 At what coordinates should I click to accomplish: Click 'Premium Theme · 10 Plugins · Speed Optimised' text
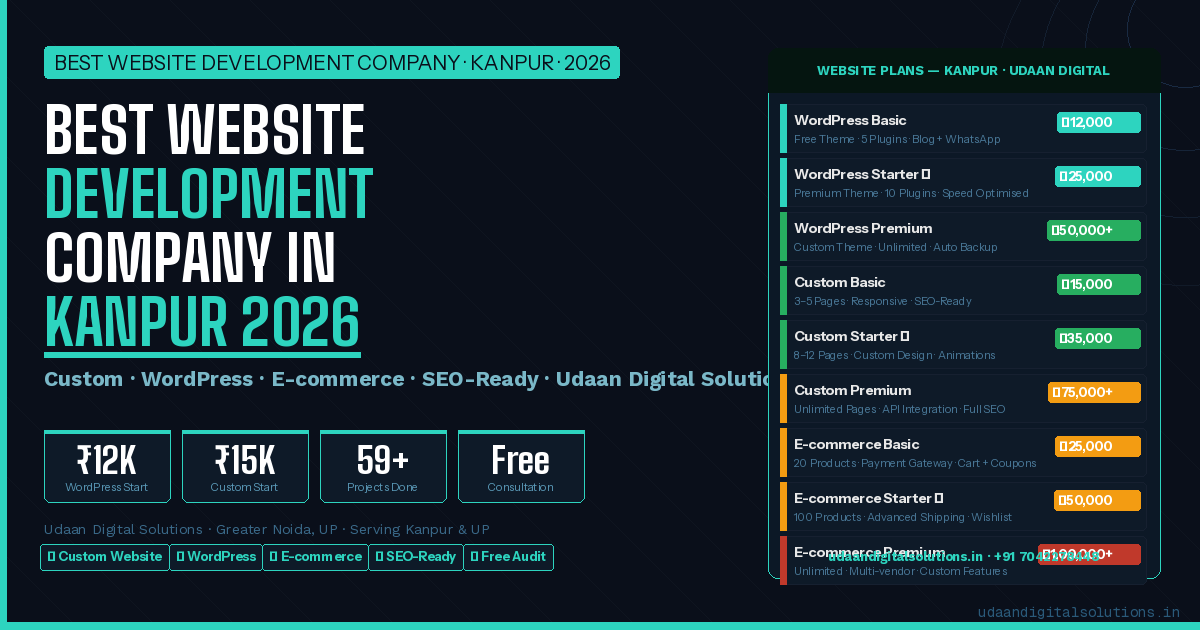pyautogui.click(x=911, y=194)
